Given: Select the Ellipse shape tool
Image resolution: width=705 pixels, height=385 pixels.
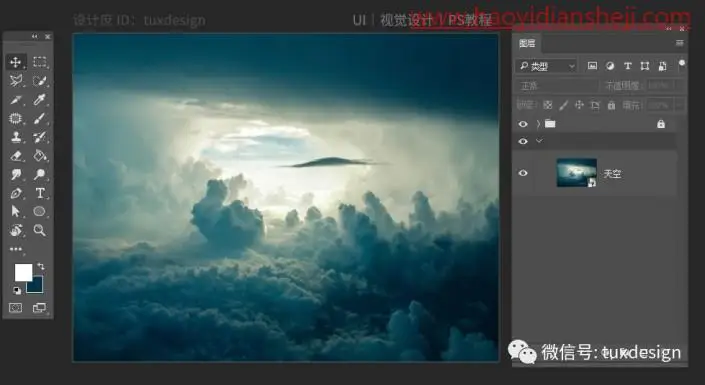Looking at the screenshot, I should coord(40,211).
